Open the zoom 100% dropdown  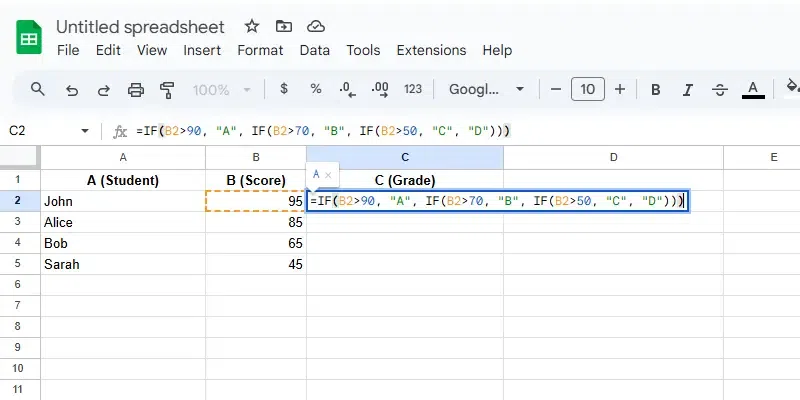coord(221,90)
